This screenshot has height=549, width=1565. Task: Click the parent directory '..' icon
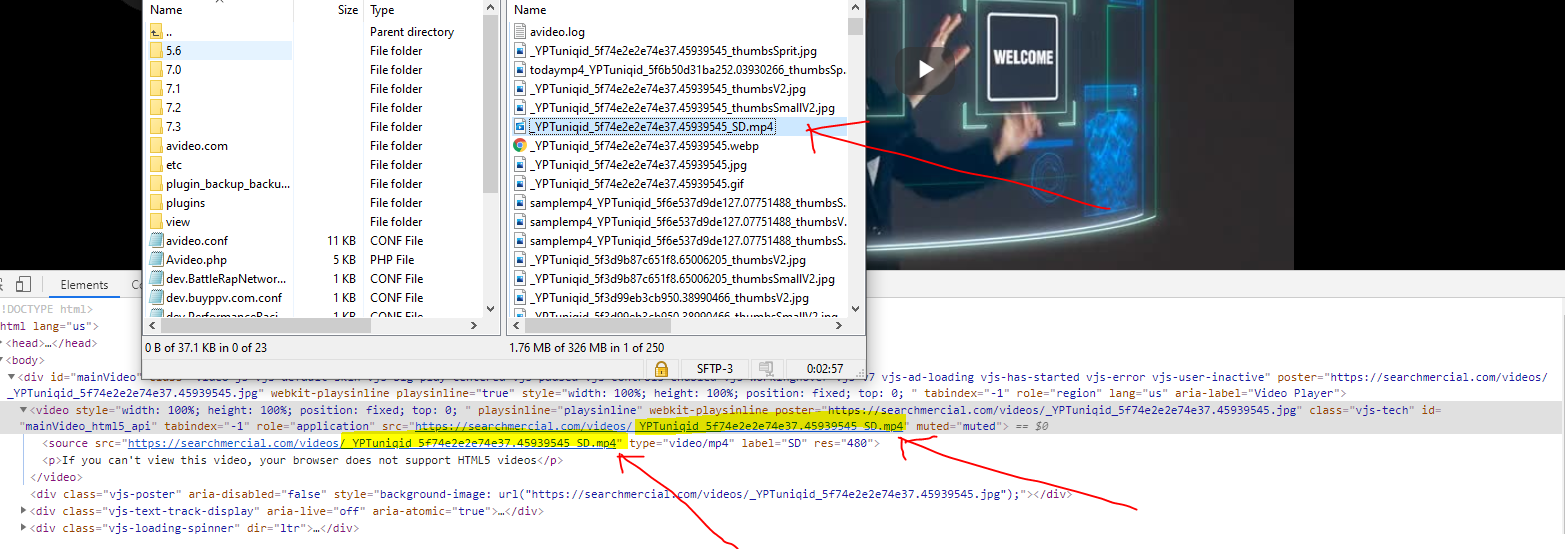click(x=156, y=32)
